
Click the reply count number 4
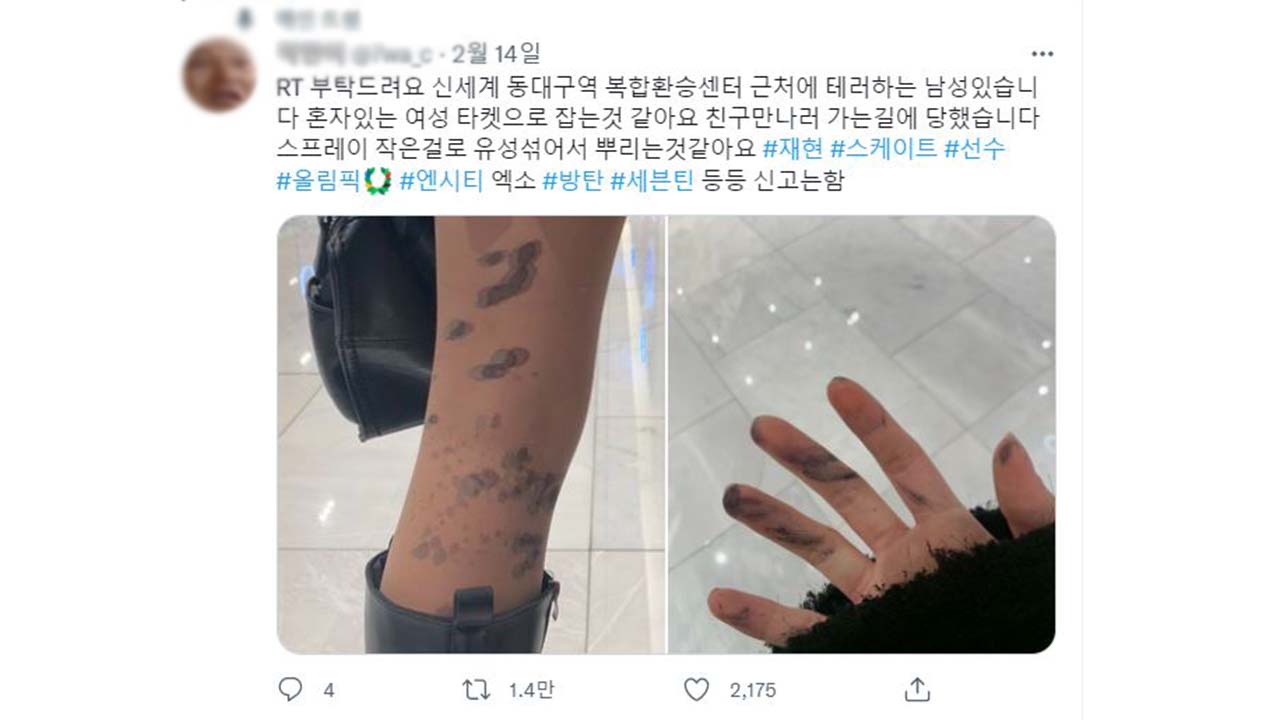329,690
